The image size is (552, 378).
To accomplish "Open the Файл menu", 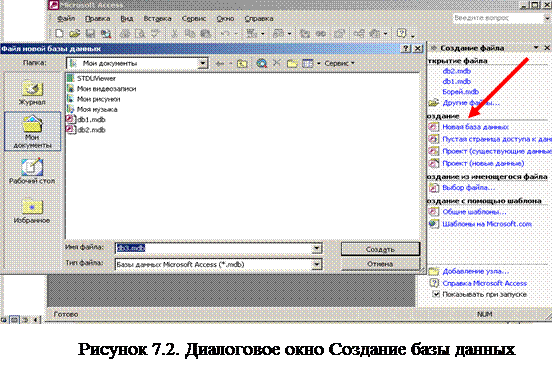I will [66, 19].
